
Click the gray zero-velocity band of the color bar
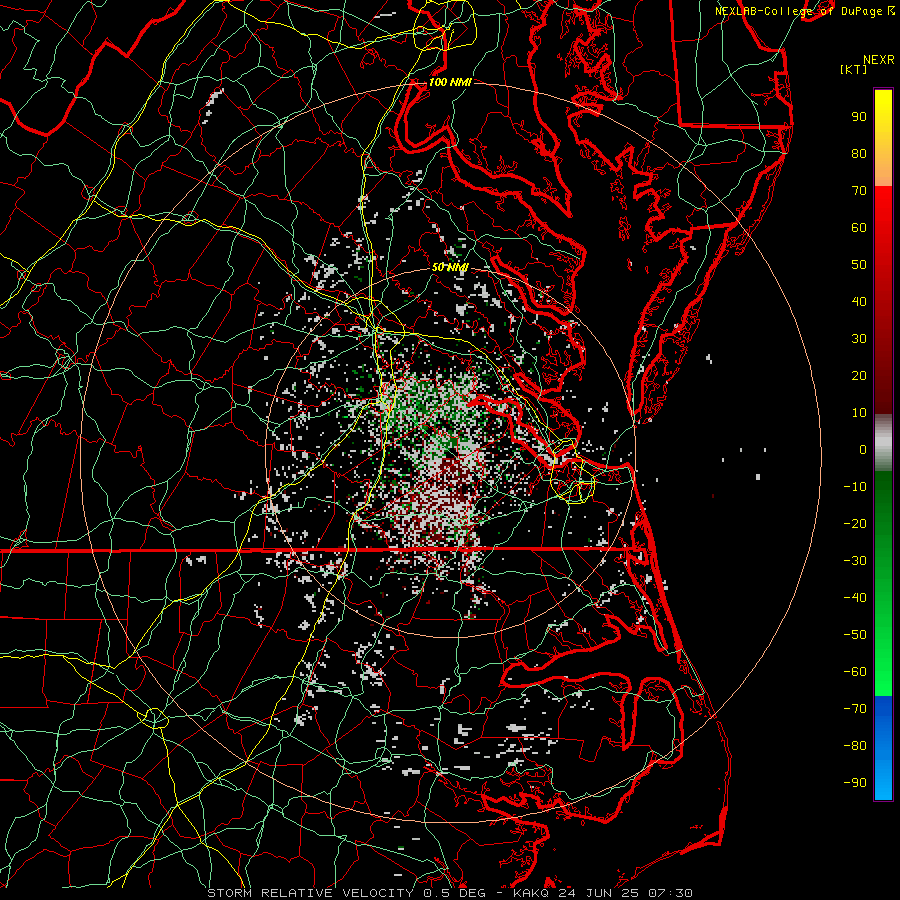[883, 443]
